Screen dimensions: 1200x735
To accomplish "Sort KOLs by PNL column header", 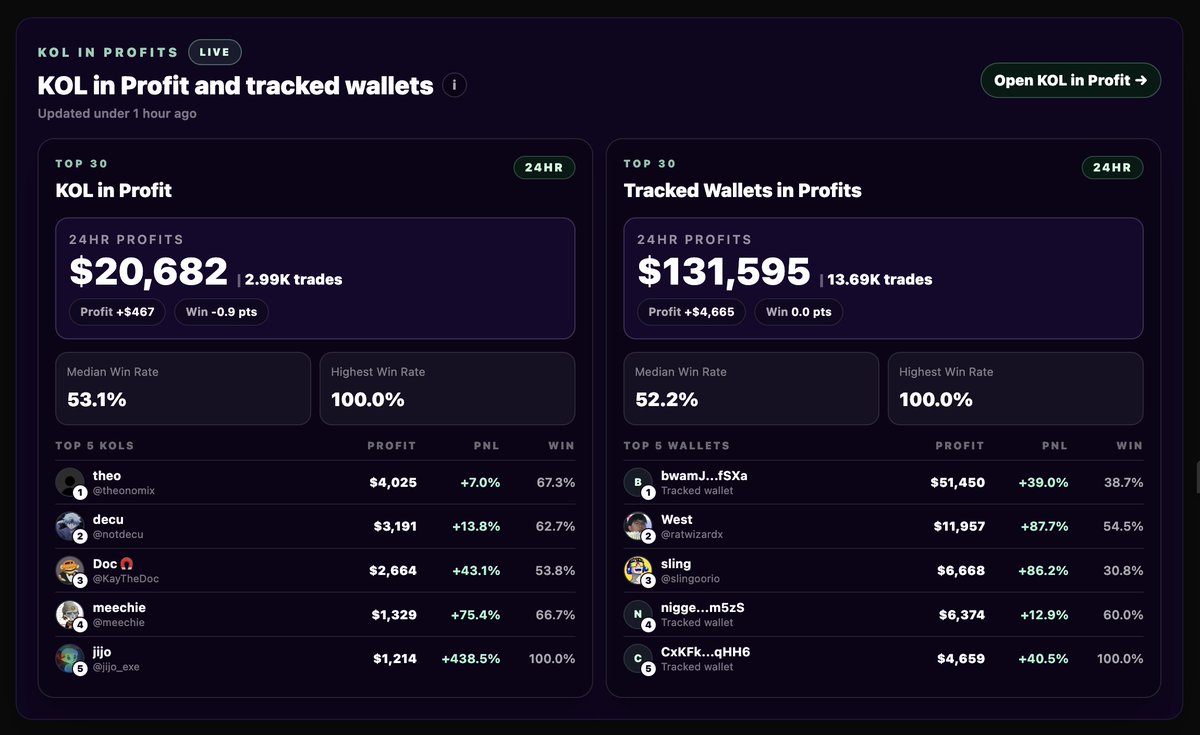I will (x=487, y=446).
